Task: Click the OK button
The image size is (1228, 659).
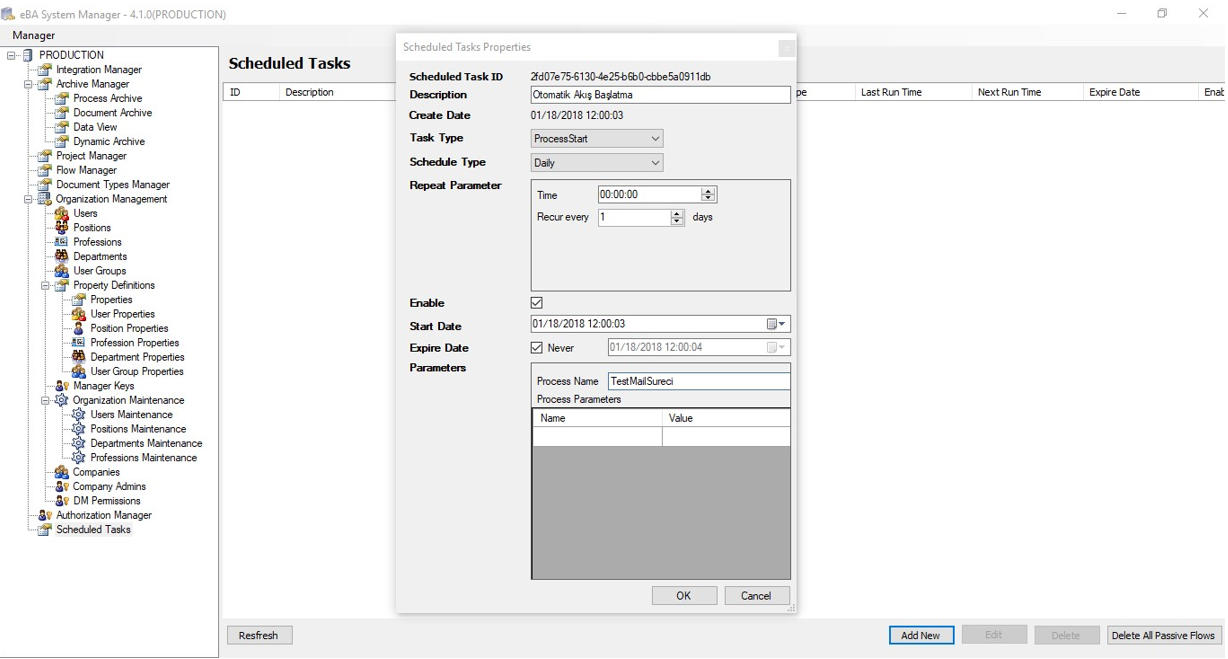Action: tap(684, 596)
